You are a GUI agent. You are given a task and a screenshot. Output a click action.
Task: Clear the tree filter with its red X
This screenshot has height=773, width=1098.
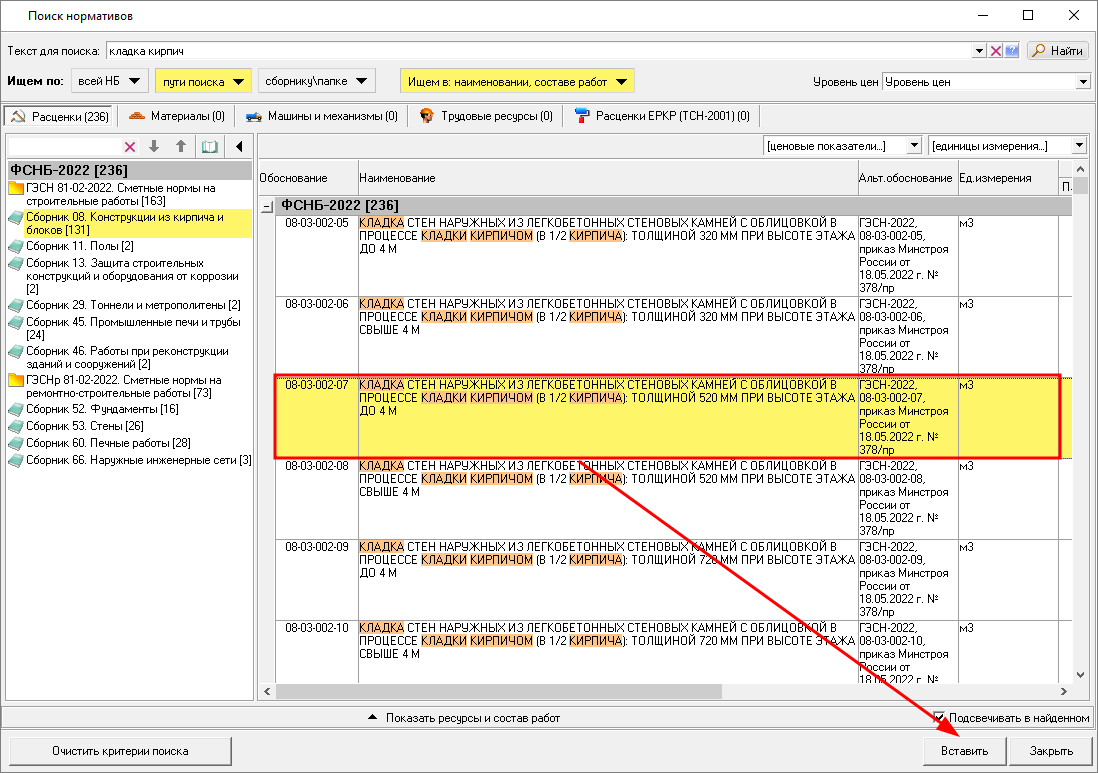click(130, 147)
